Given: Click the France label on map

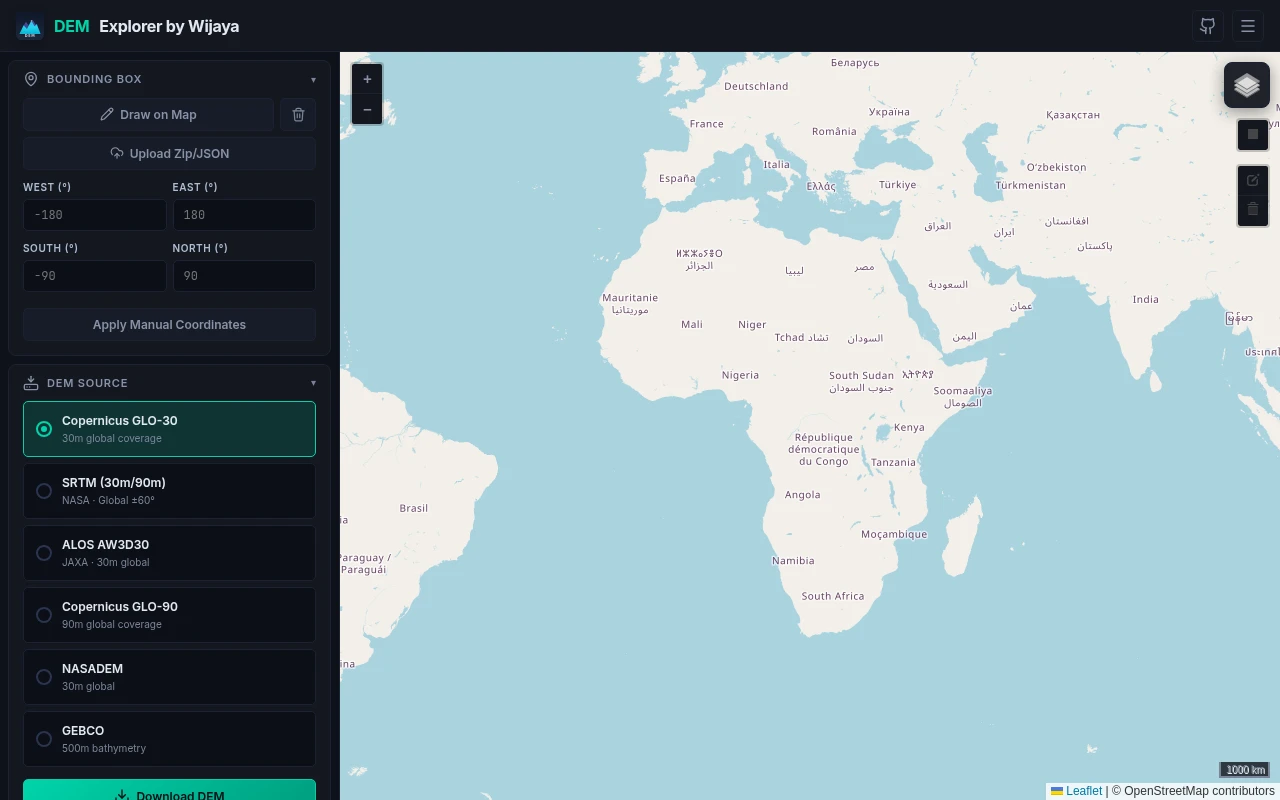Looking at the screenshot, I should tap(706, 124).
